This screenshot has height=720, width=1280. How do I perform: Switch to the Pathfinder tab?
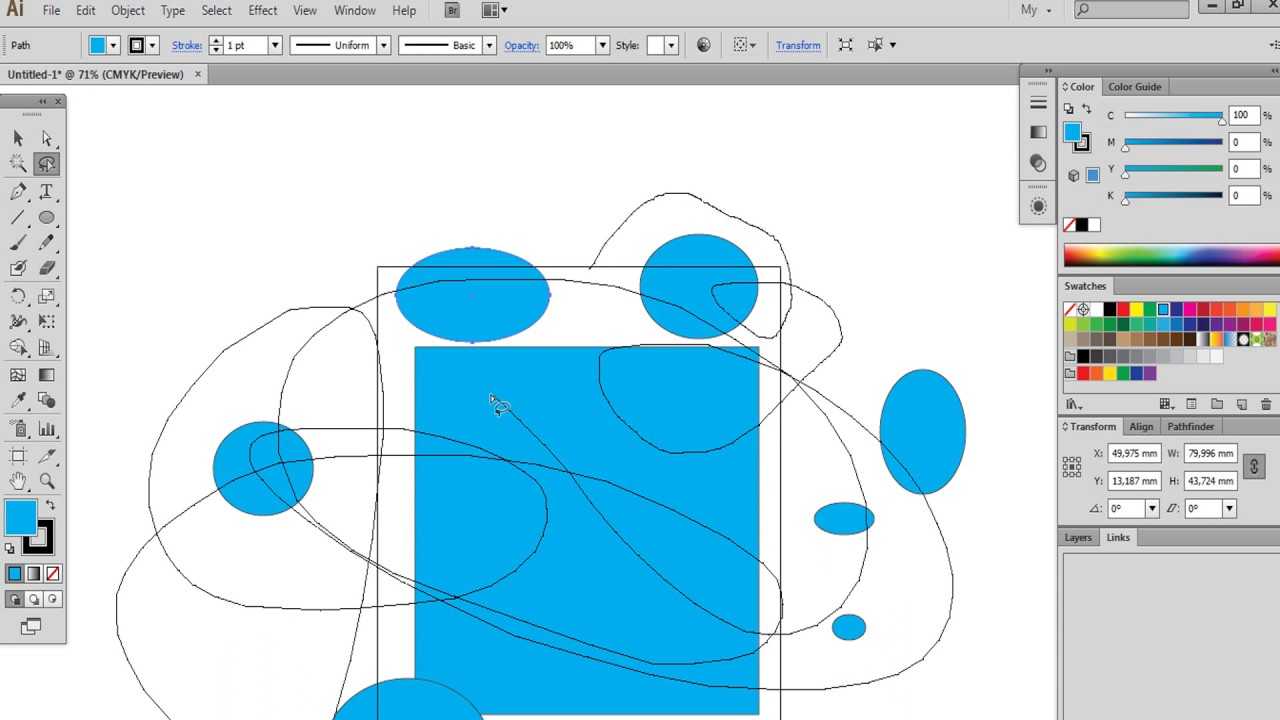[1190, 426]
